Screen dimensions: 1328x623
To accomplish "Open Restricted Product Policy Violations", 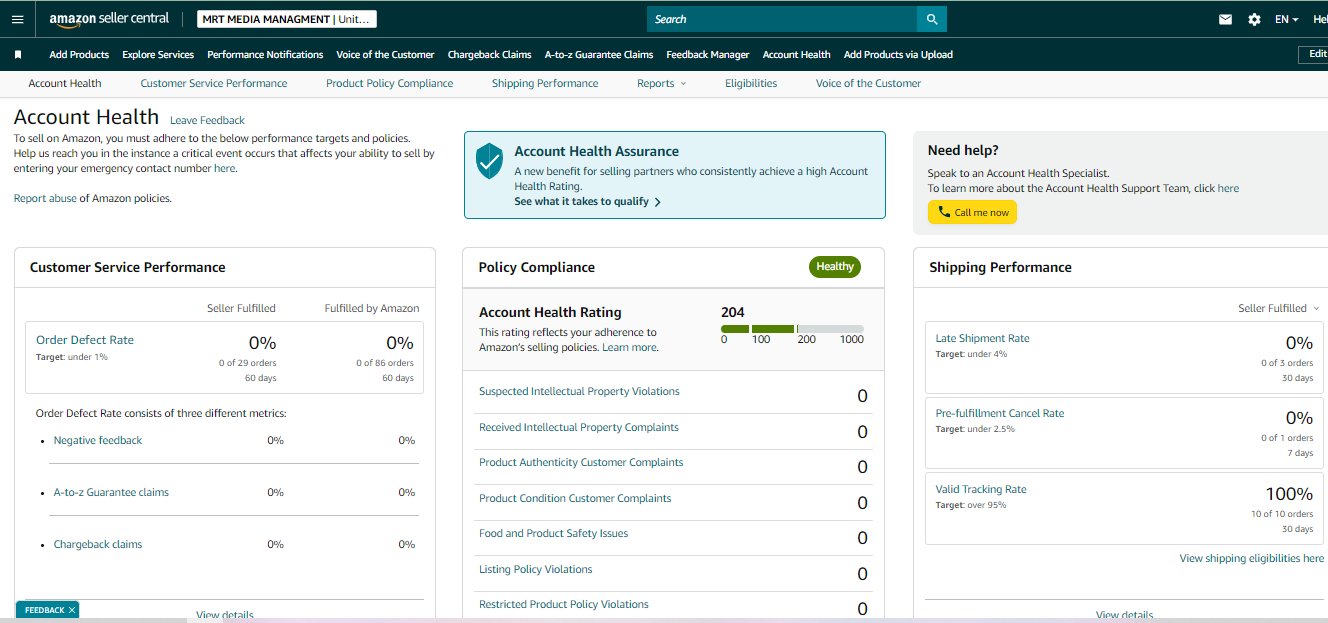I will tap(564, 604).
